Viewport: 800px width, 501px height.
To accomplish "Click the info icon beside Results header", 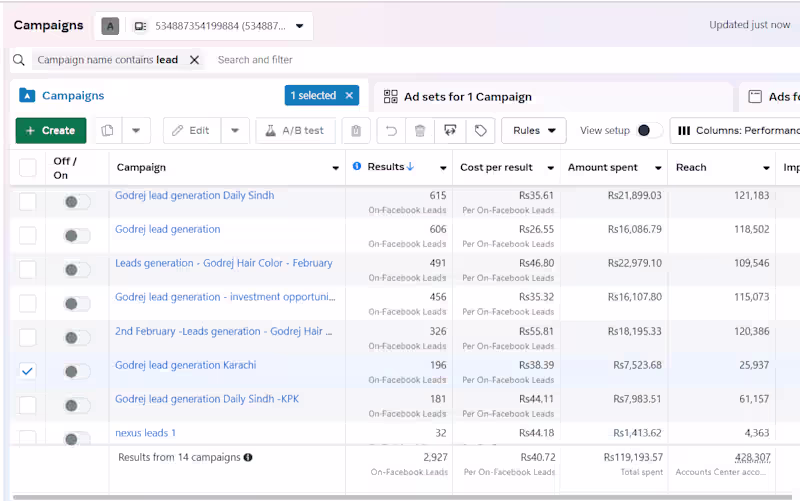I will 357,167.
